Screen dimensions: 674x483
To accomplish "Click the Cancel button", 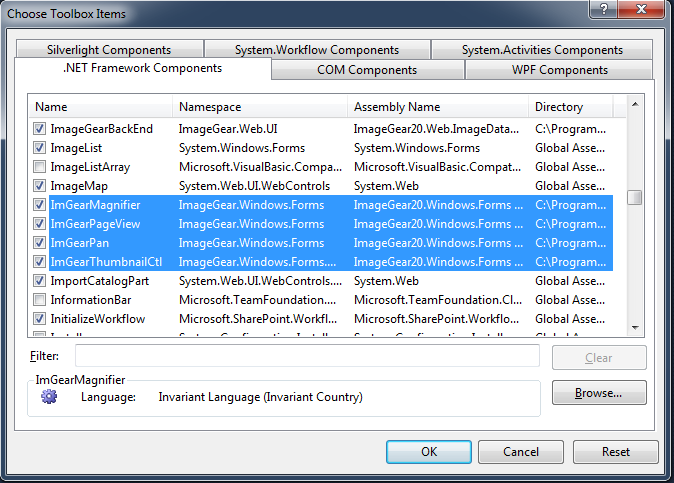I will 521,452.
